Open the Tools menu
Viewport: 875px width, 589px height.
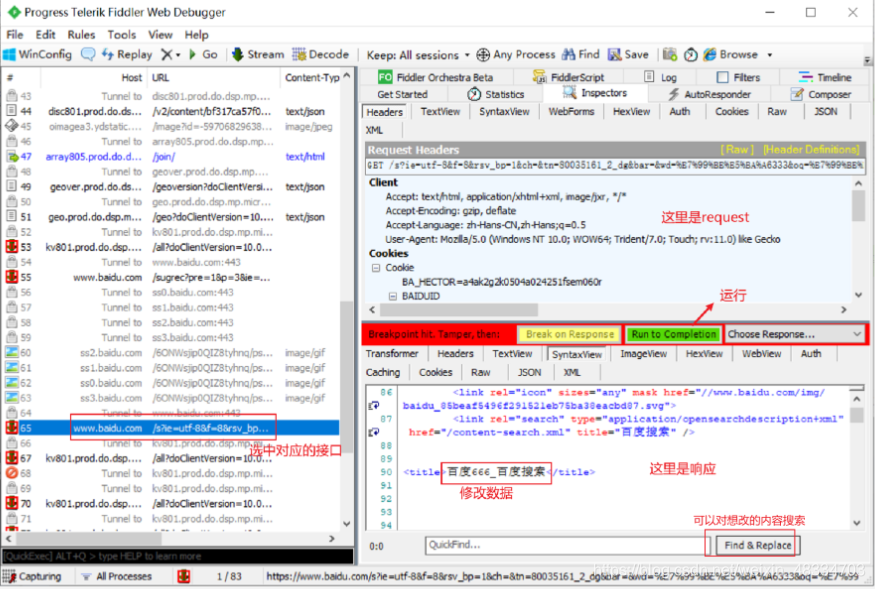pos(122,35)
